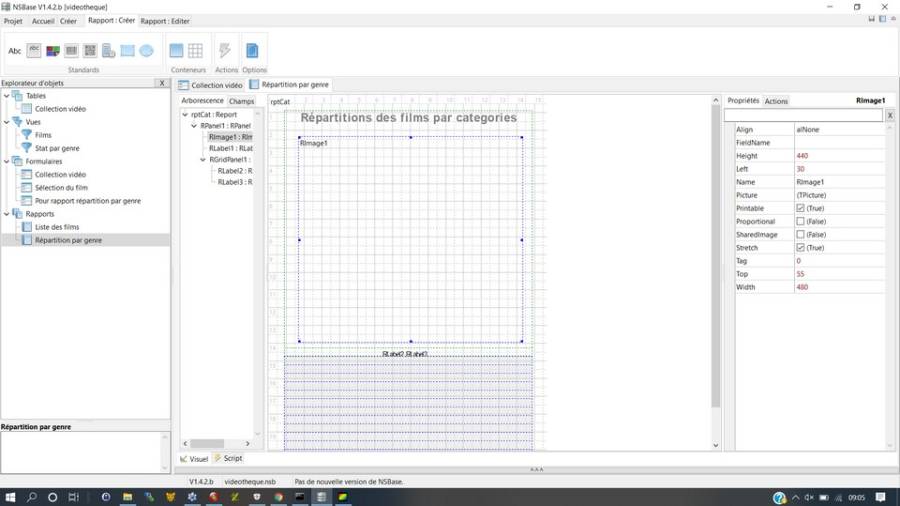Clear the property search with X button
Image resolution: width=900 pixels, height=506 pixels.
pos(890,116)
